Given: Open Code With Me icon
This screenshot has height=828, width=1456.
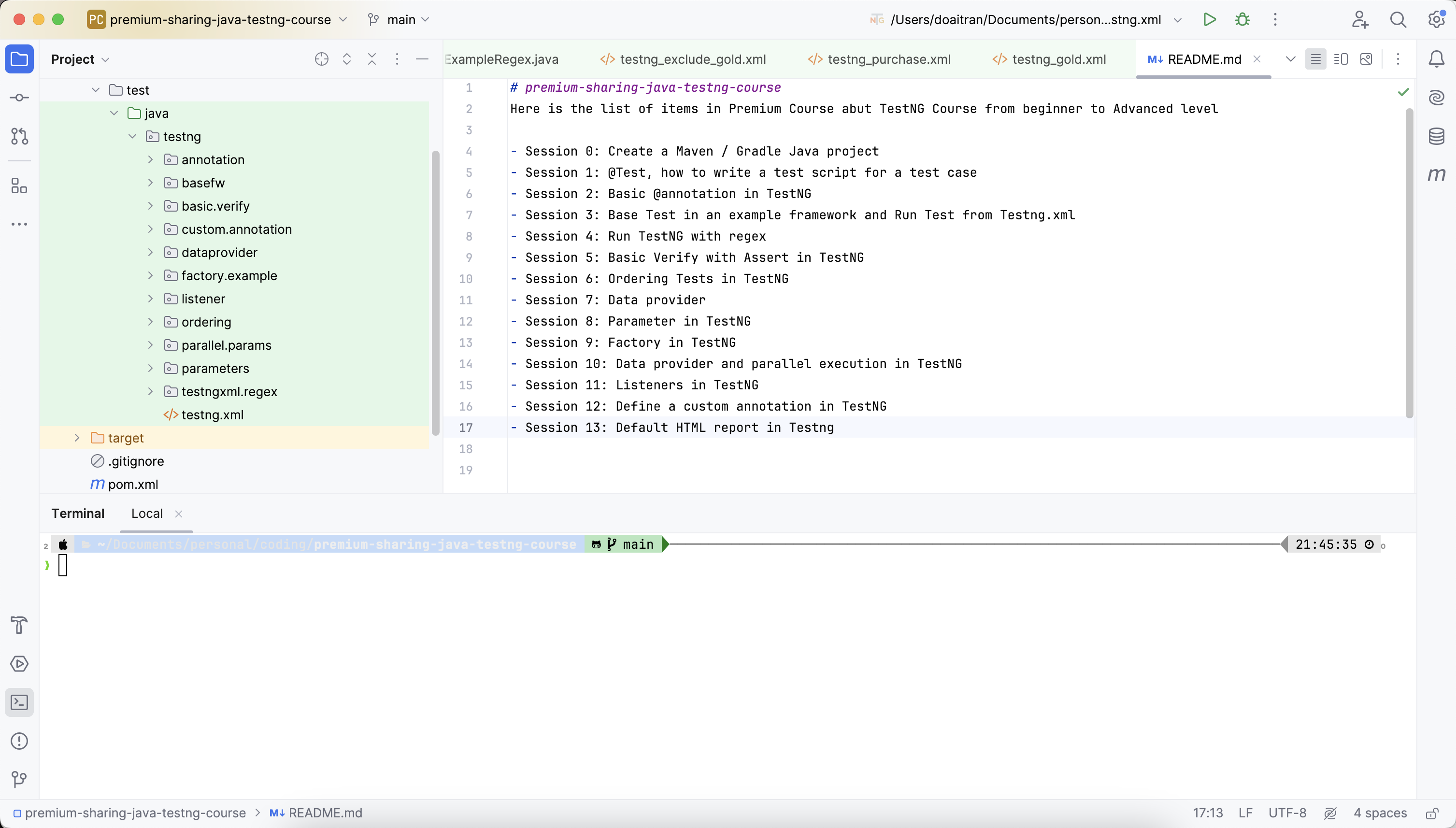Looking at the screenshot, I should 1360,19.
